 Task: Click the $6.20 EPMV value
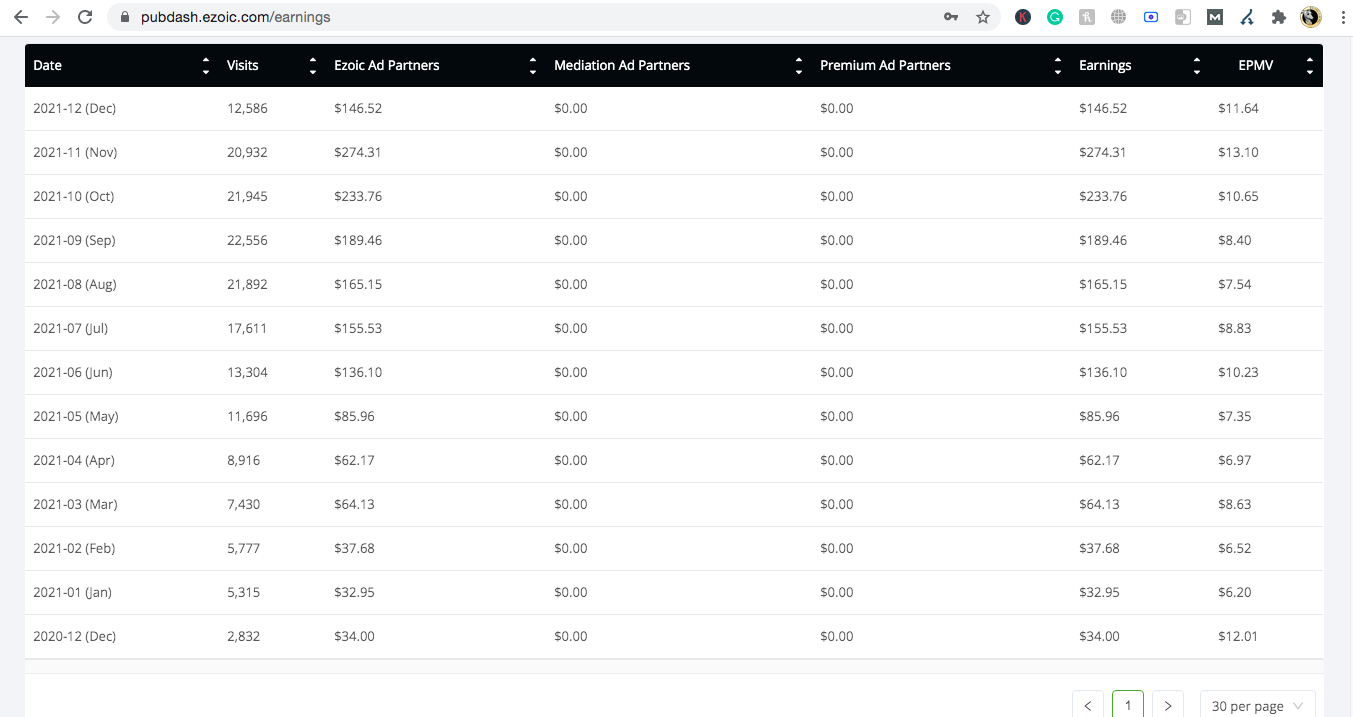click(1234, 592)
